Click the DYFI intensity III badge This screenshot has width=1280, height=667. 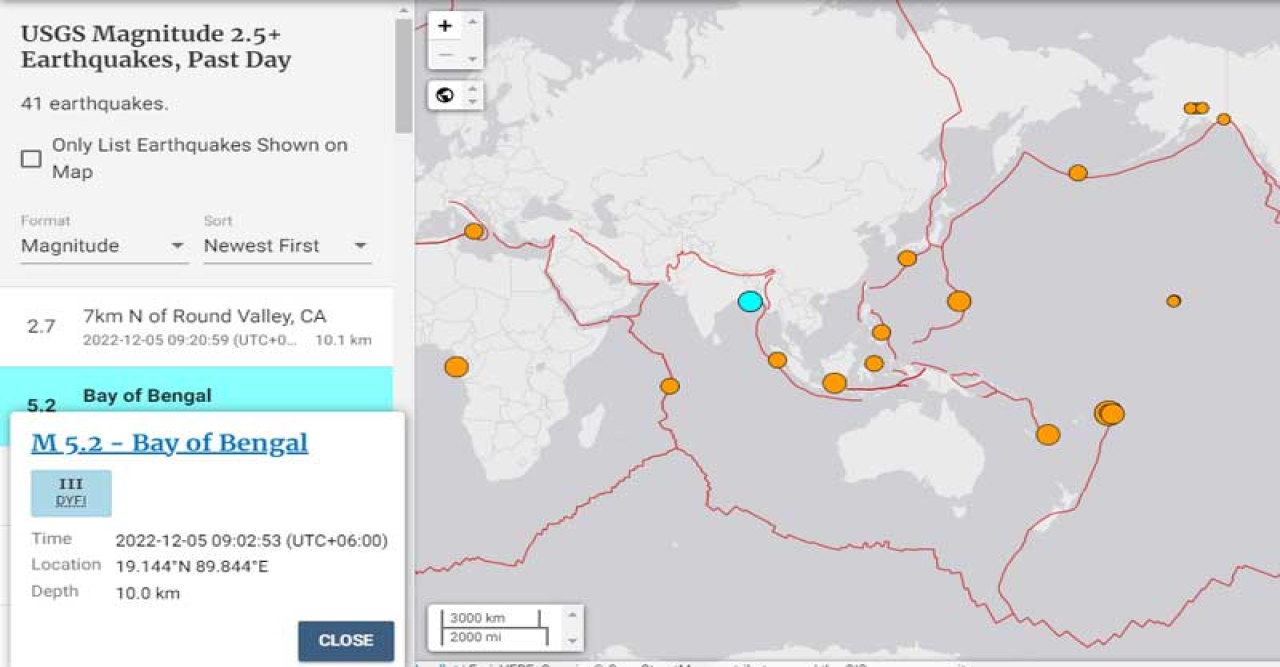[x=71, y=493]
